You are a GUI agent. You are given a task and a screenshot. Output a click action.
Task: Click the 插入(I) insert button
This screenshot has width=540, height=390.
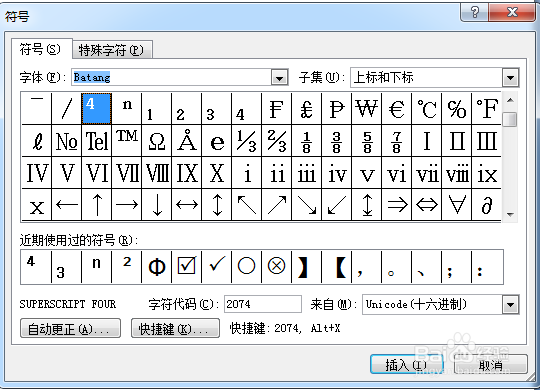click(x=406, y=365)
